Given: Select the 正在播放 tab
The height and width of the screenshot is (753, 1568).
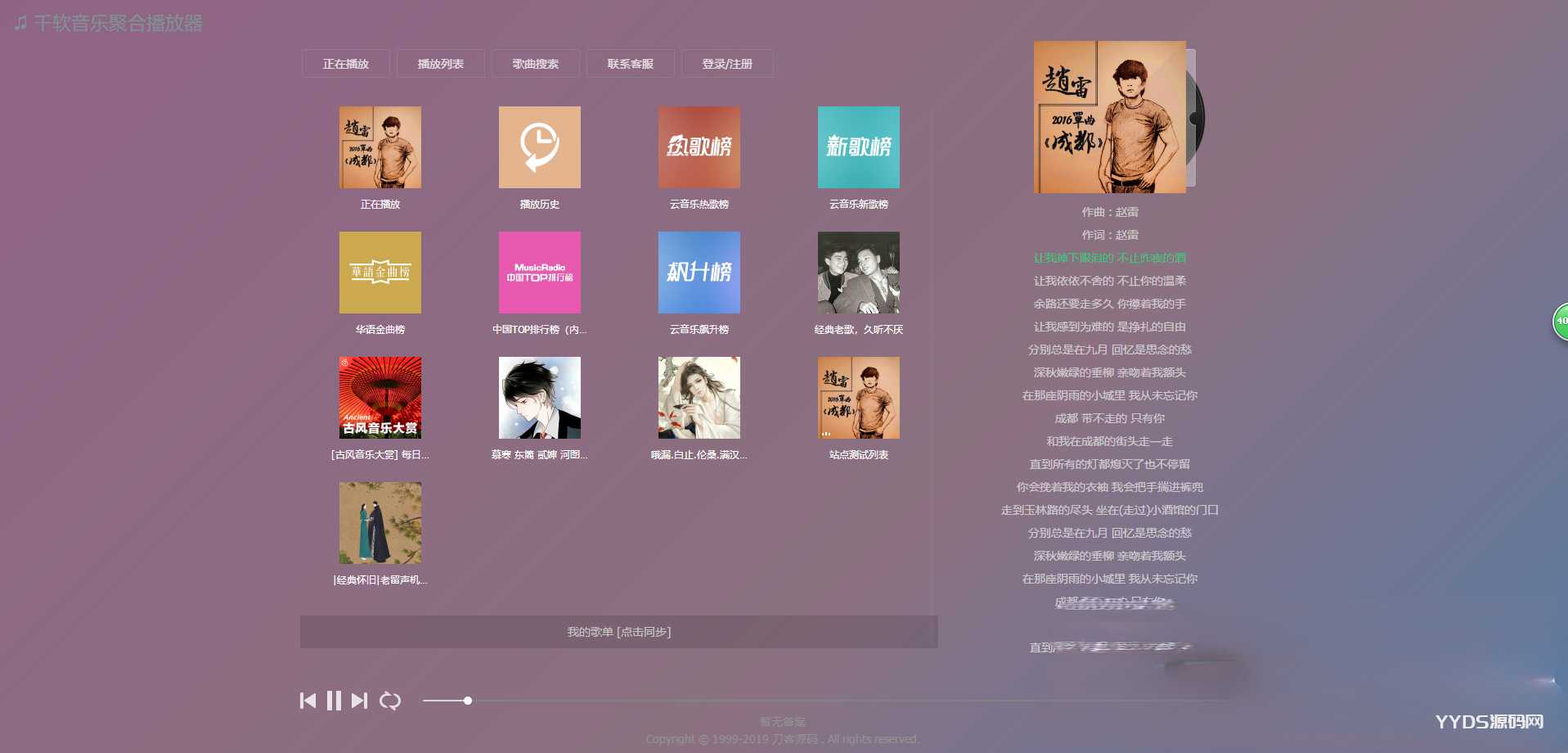Looking at the screenshot, I should (345, 64).
